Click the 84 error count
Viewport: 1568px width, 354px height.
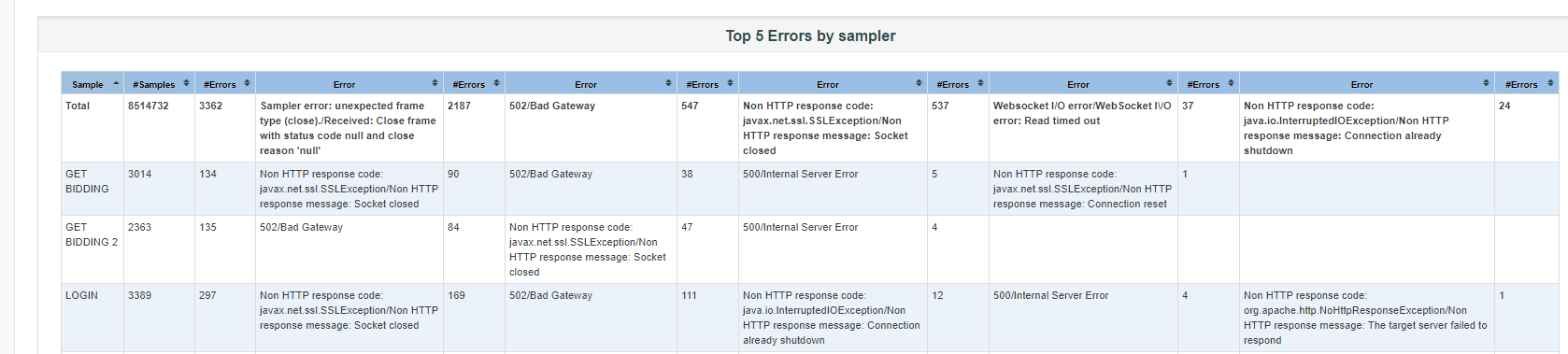click(453, 227)
